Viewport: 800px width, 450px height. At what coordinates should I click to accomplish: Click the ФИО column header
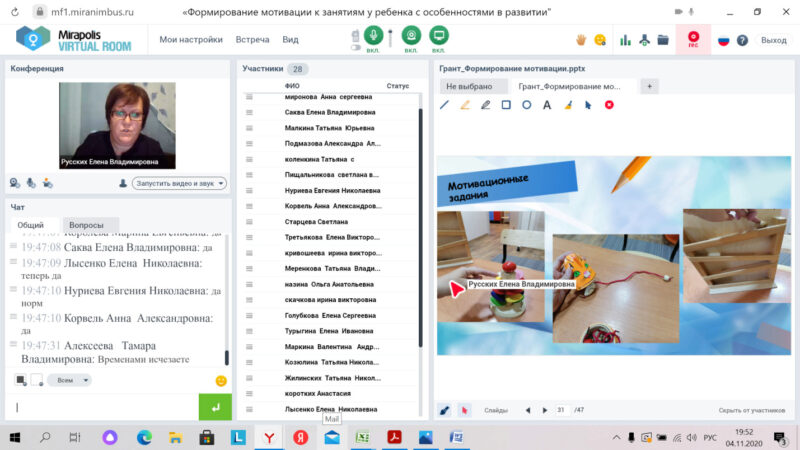292,86
